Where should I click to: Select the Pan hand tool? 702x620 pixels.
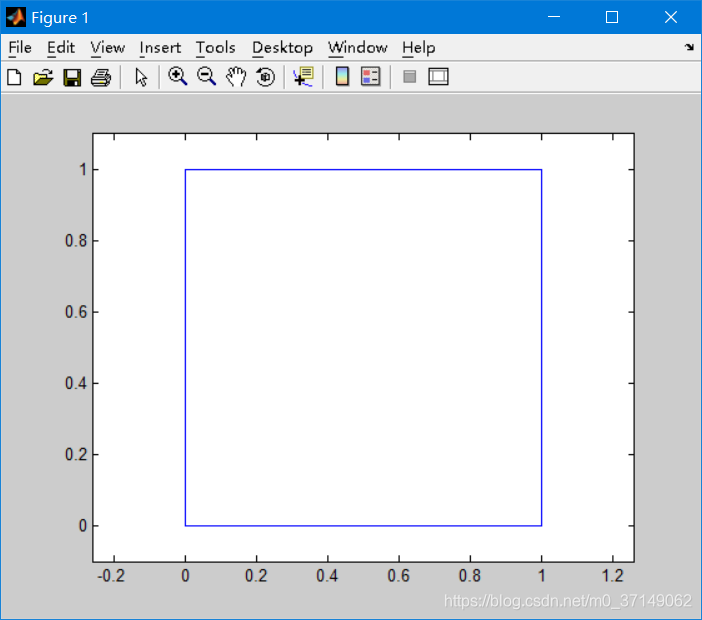pos(236,77)
